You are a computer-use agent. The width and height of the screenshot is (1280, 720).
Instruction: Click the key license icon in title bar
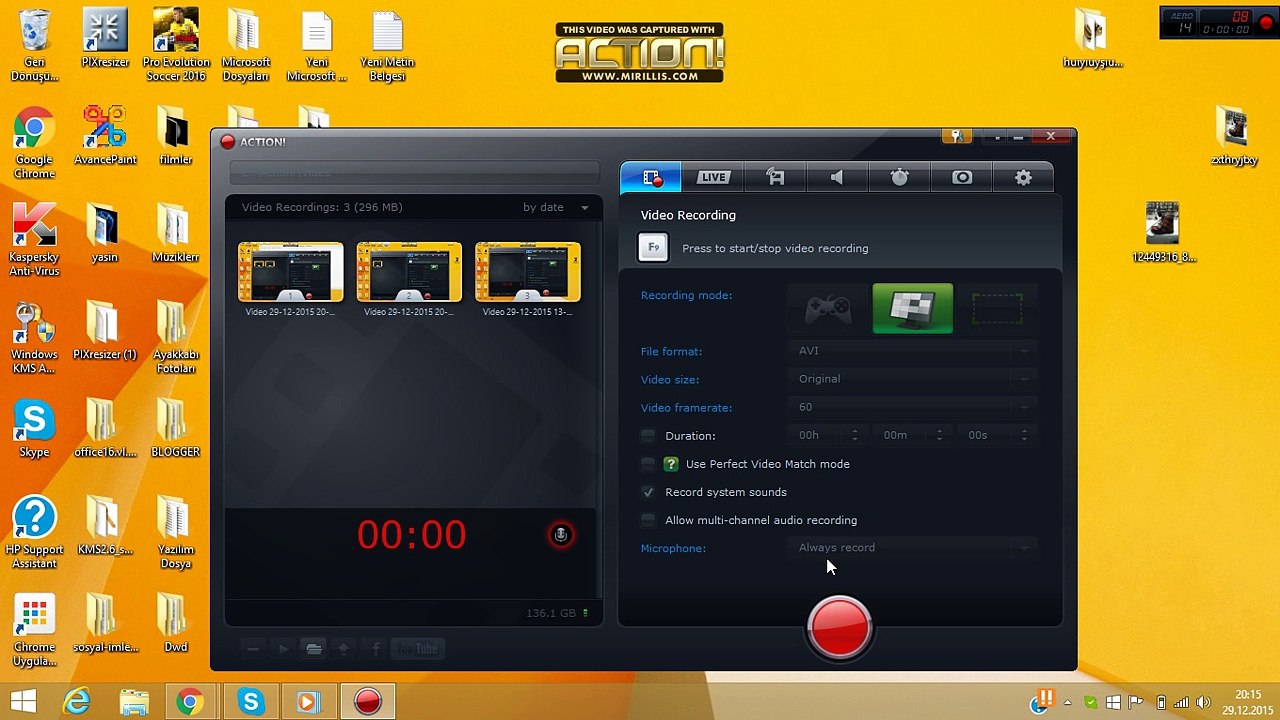point(956,137)
